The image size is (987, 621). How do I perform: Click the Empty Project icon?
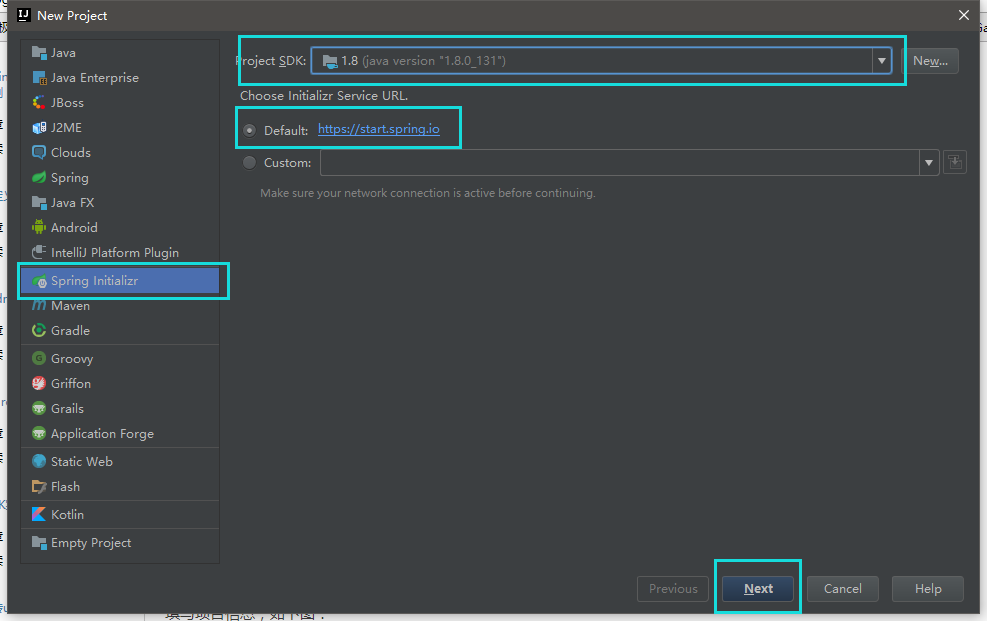[x=39, y=542]
